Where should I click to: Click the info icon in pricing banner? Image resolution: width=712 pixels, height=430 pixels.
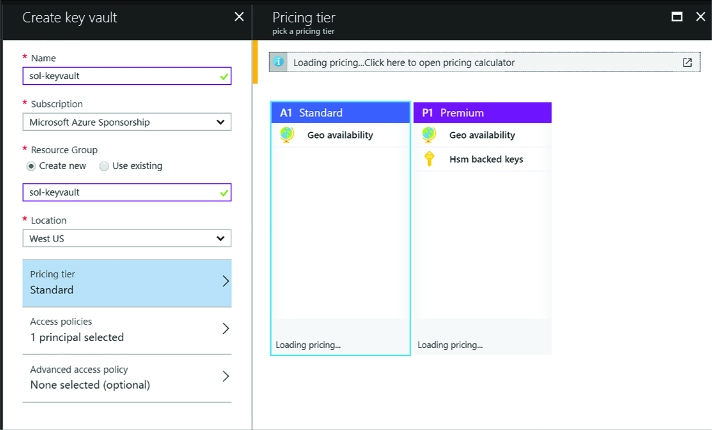coord(278,62)
